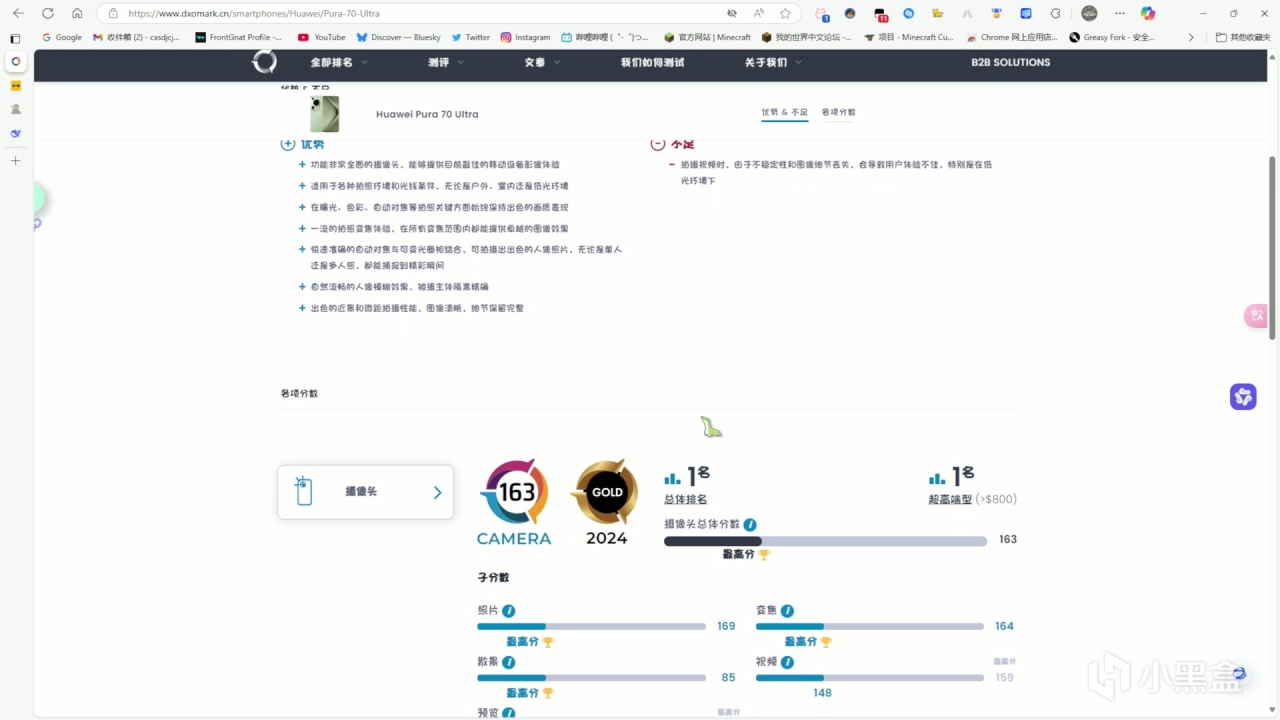Image resolution: width=1280 pixels, height=720 pixels.
Task: Open the Twitter bookmark
Action: (x=471, y=37)
